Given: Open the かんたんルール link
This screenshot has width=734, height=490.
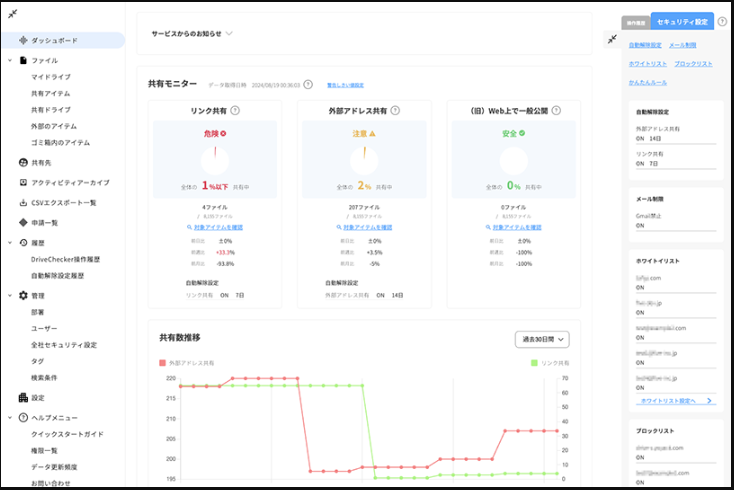Looking at the screenshot, I should 648,82.
